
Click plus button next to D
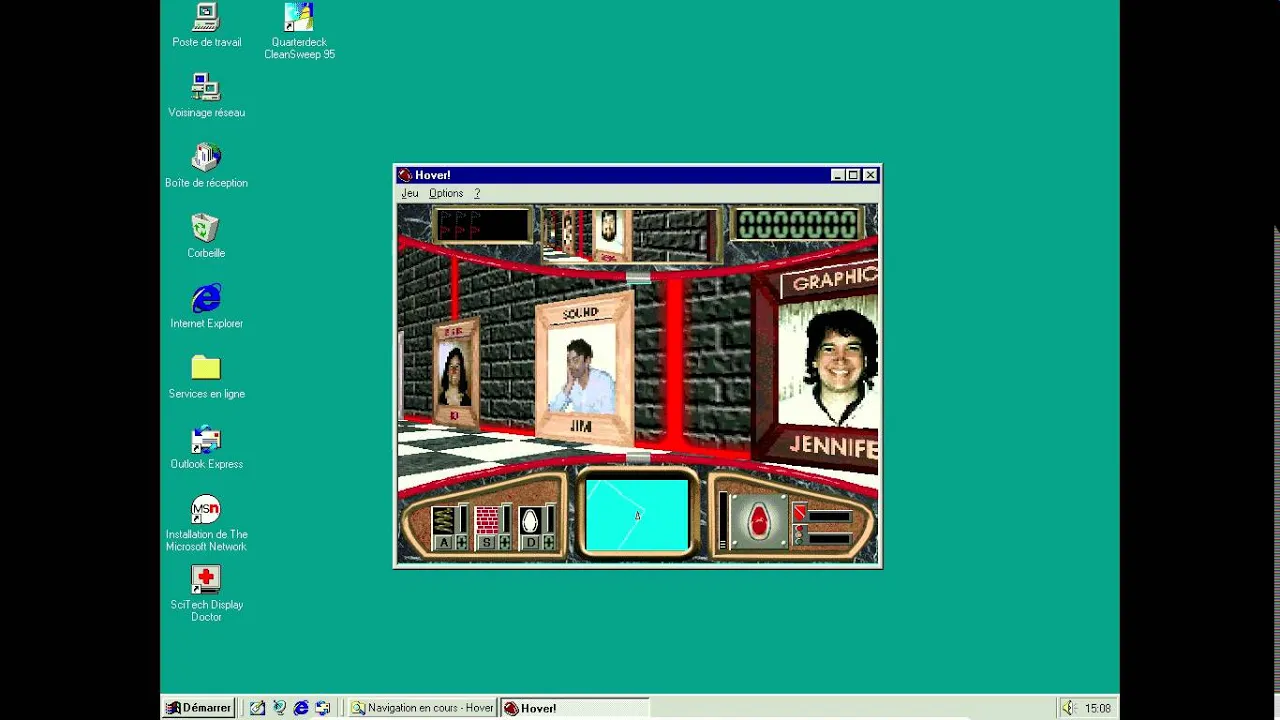(x=549, y=542)
